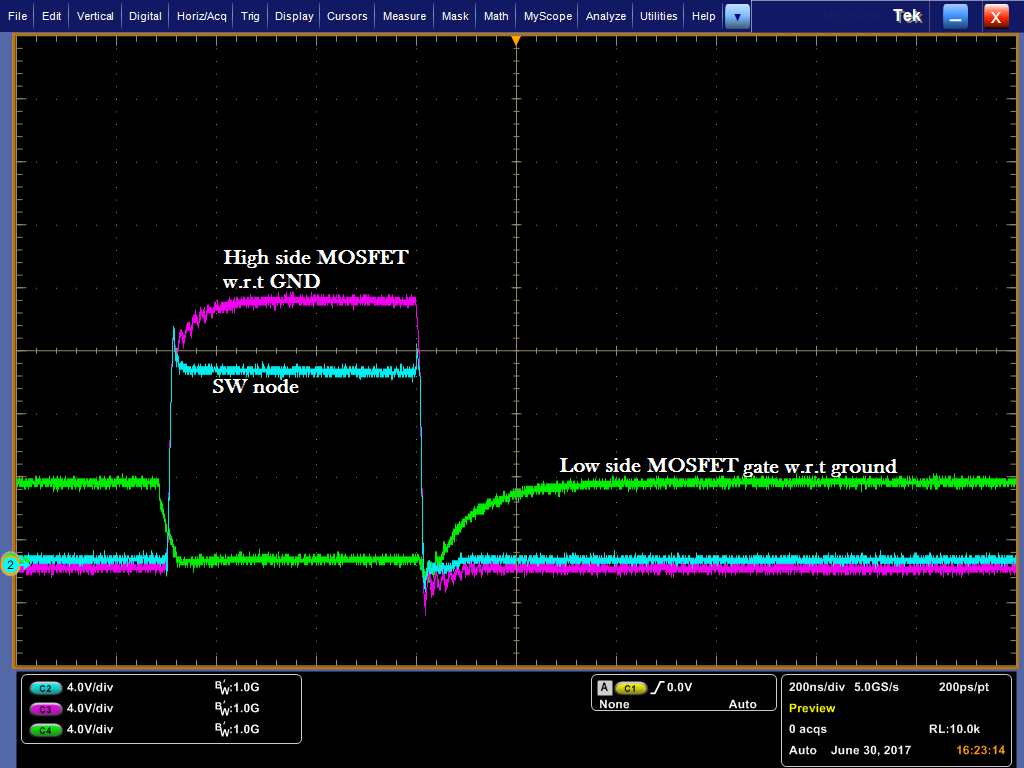Select the 5.0GS/s sample rate readout
Viewport: 1024px width, 768px height.
(876, 688)
